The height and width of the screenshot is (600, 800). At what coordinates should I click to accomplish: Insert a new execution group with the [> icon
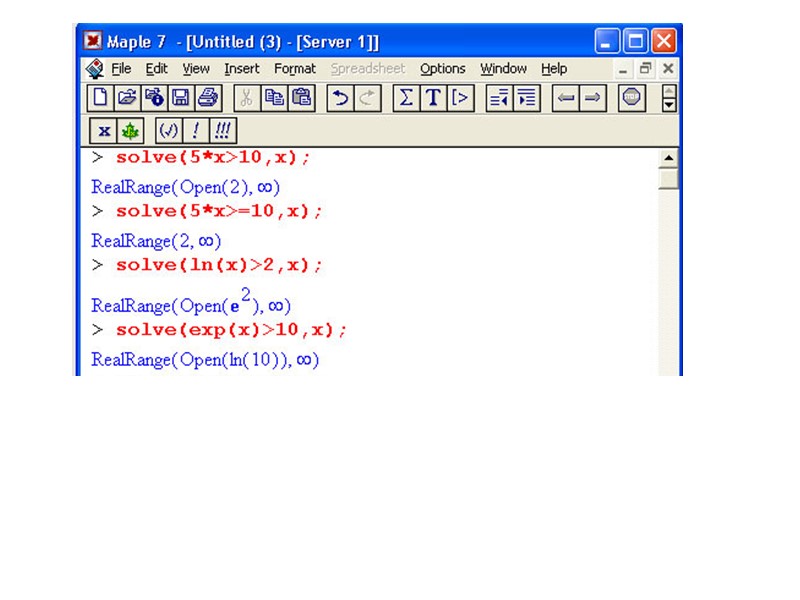460,97
